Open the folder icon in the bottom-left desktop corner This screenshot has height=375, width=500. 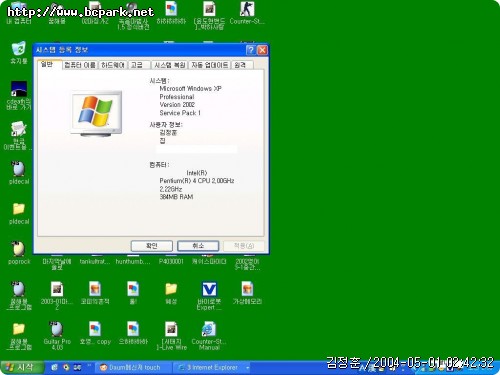coord(19,329)
